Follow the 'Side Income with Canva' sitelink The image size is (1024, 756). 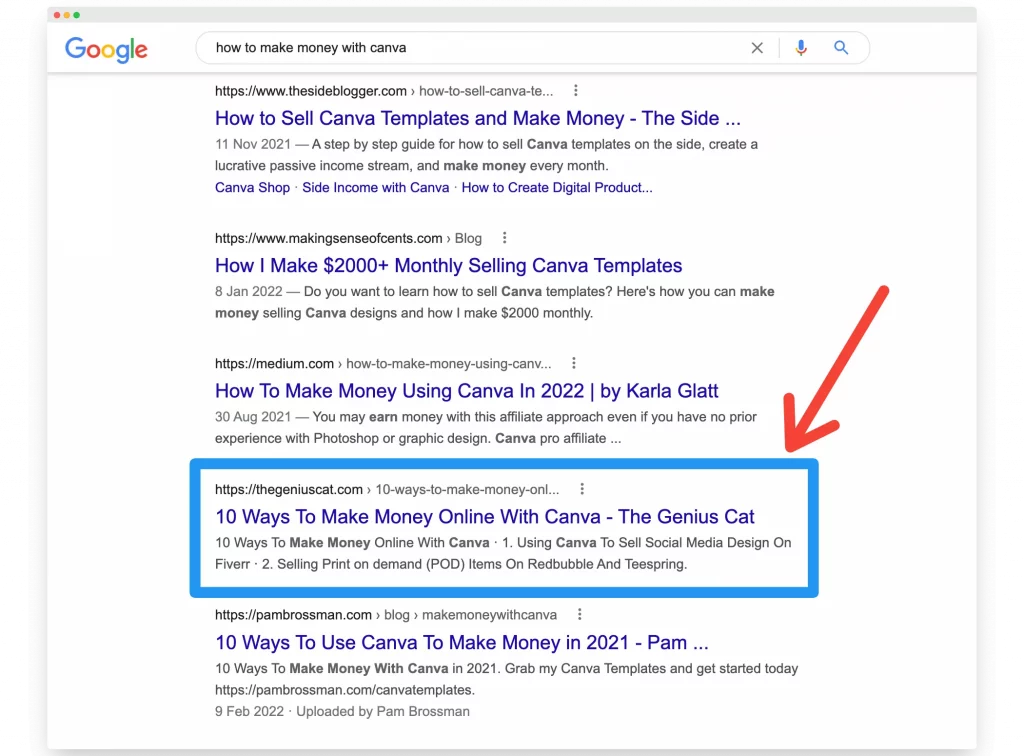(376, 188)
